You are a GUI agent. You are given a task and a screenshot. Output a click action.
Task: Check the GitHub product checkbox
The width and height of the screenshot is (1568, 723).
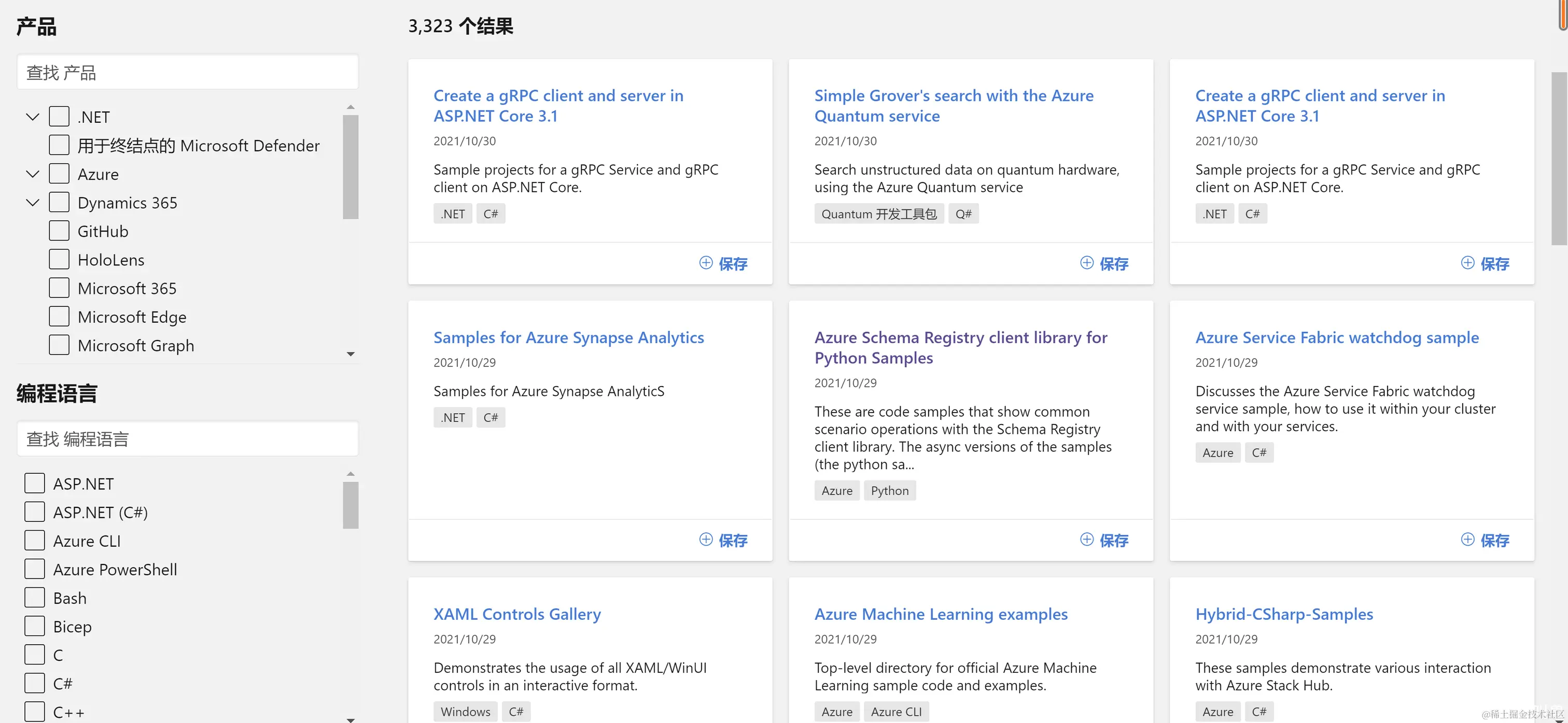pyautogui.click(x=59, y=231)
